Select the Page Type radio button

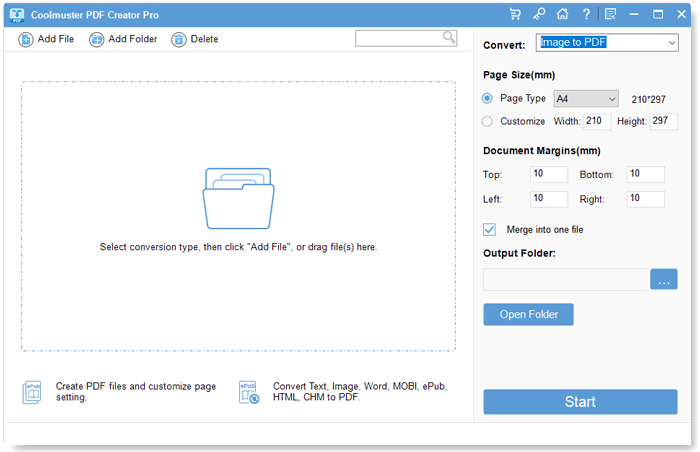click(487, 98)
